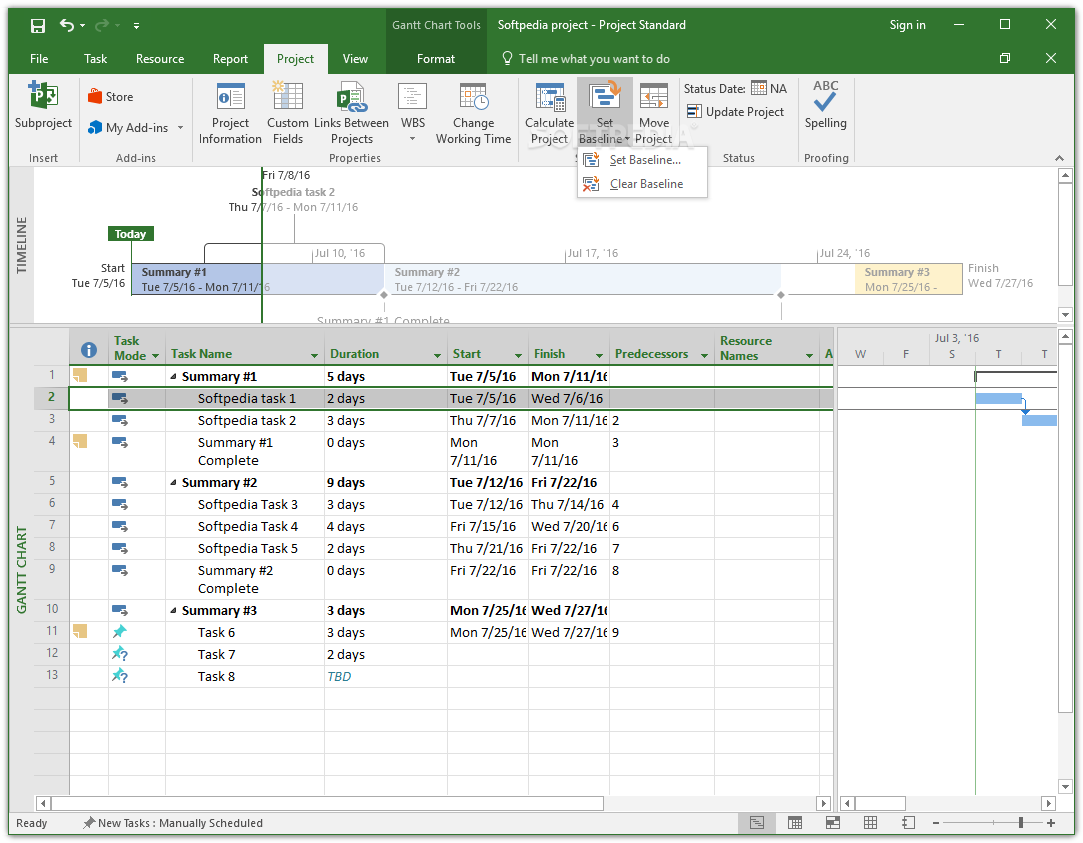Choose Set Baseline... from the menu
This screenshot has height=843, width=1083.
[642, 160]
